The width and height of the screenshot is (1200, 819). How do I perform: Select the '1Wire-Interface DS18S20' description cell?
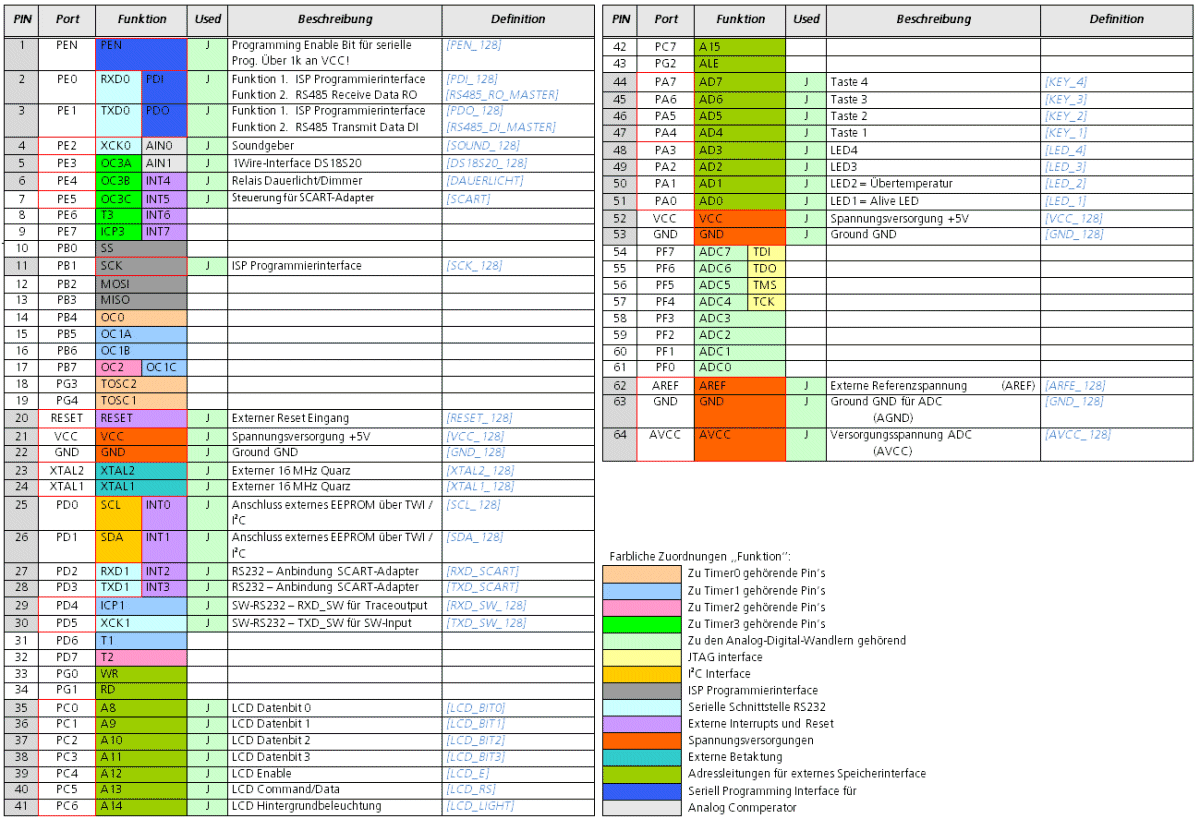coord(334,163)
